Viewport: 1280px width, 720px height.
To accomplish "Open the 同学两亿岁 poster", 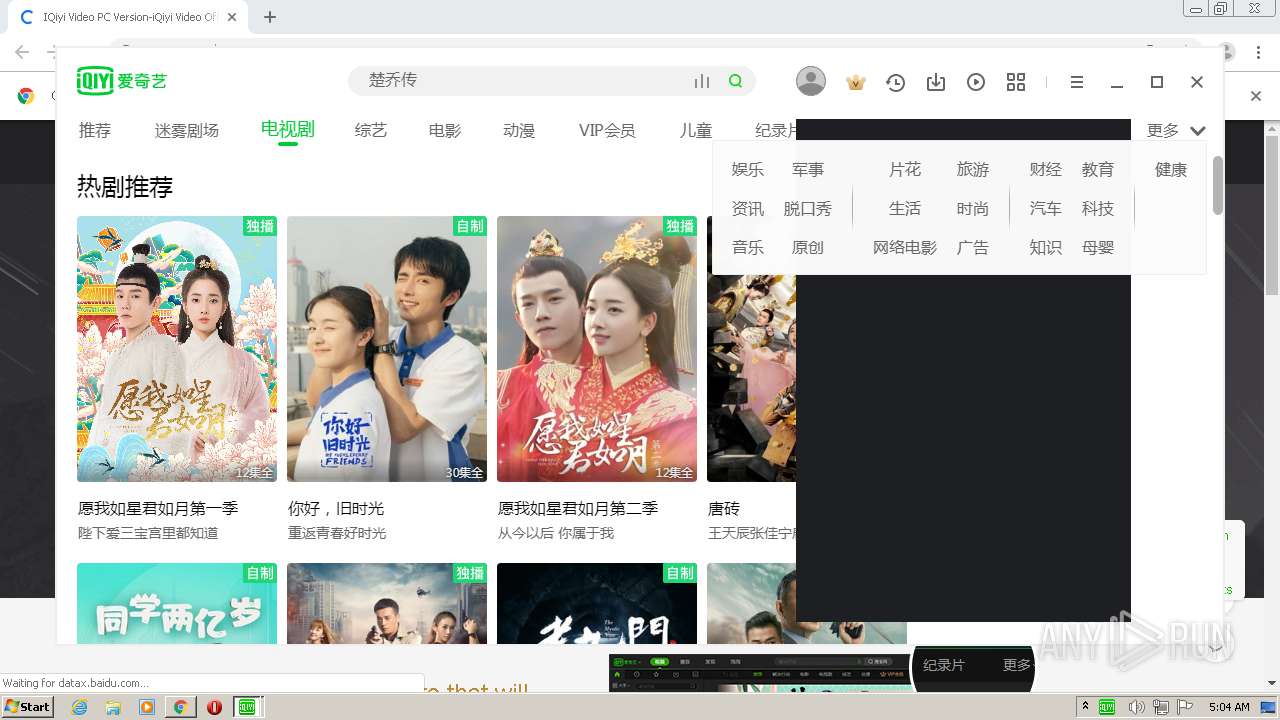I will pyautogui.click(x=177, y=603).
